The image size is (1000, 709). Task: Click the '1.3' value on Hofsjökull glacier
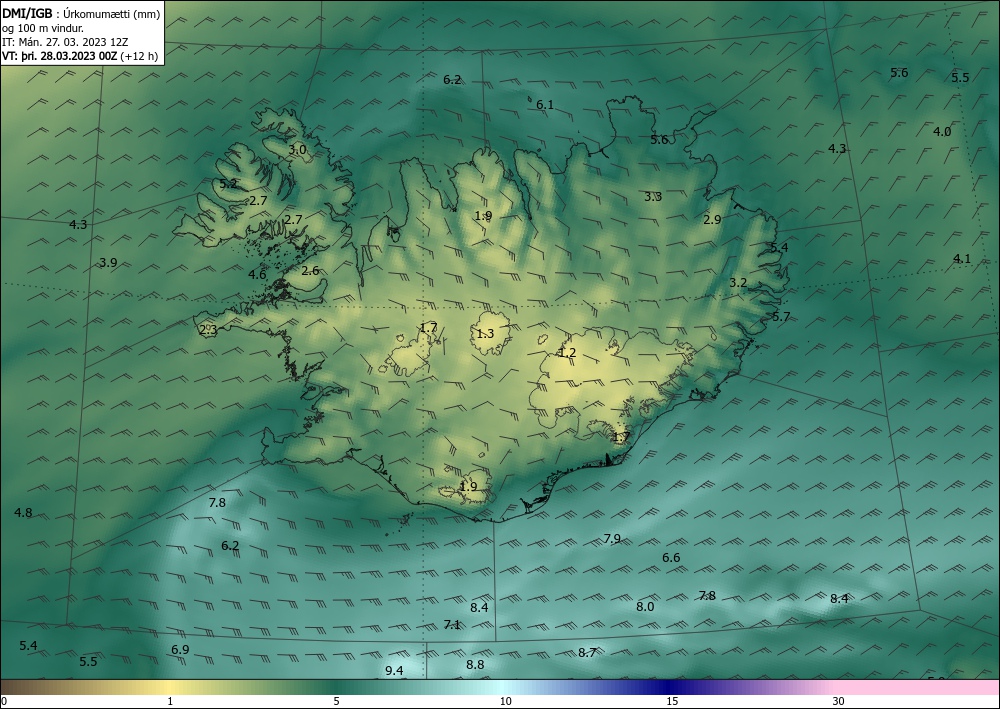point(485,333)
